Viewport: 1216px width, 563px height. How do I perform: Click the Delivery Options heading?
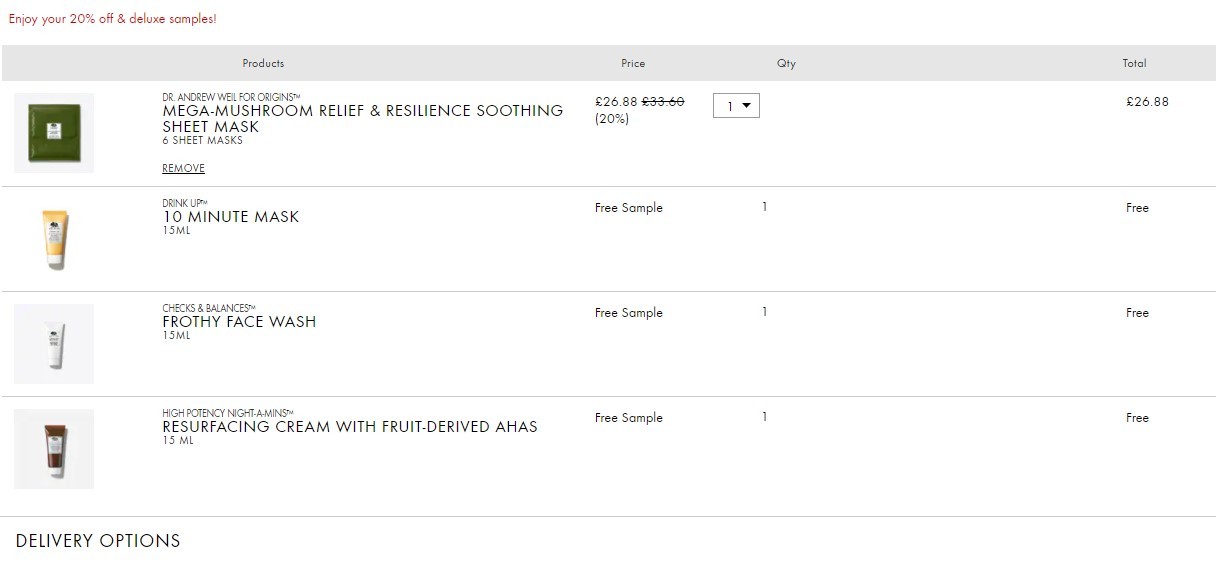98,541
